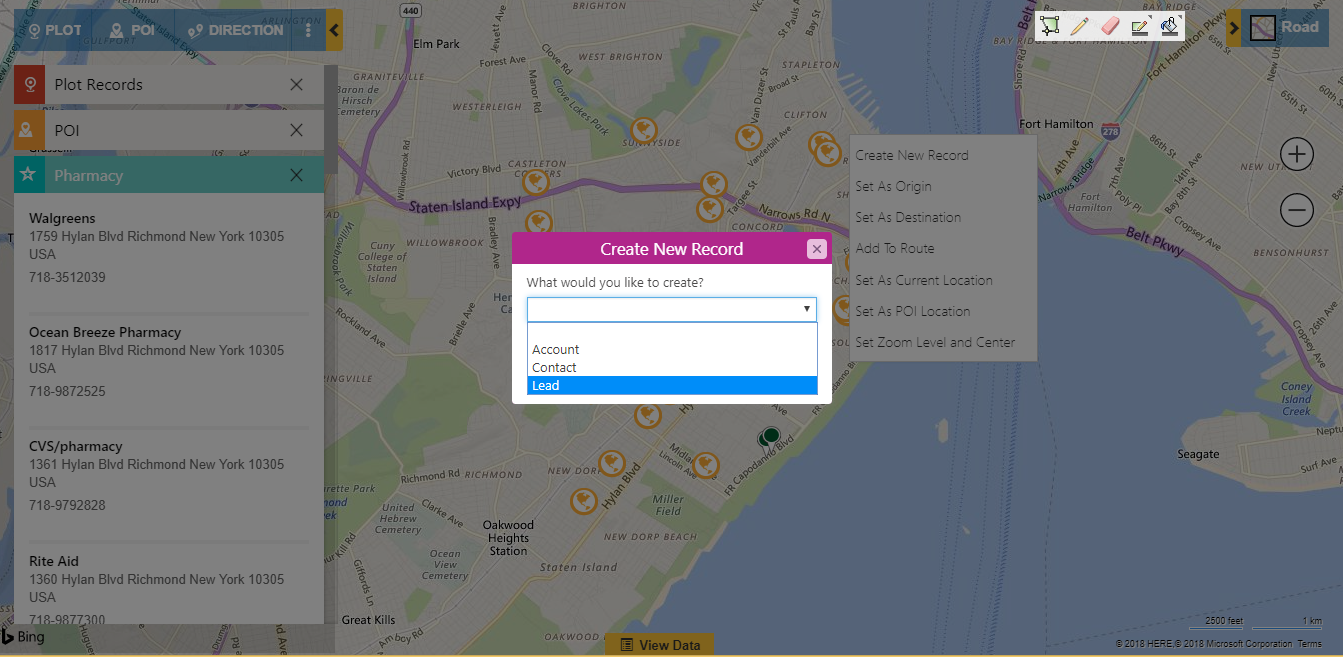
Task: Zoom out with the minus button
Action: (x=1297, y=210)
